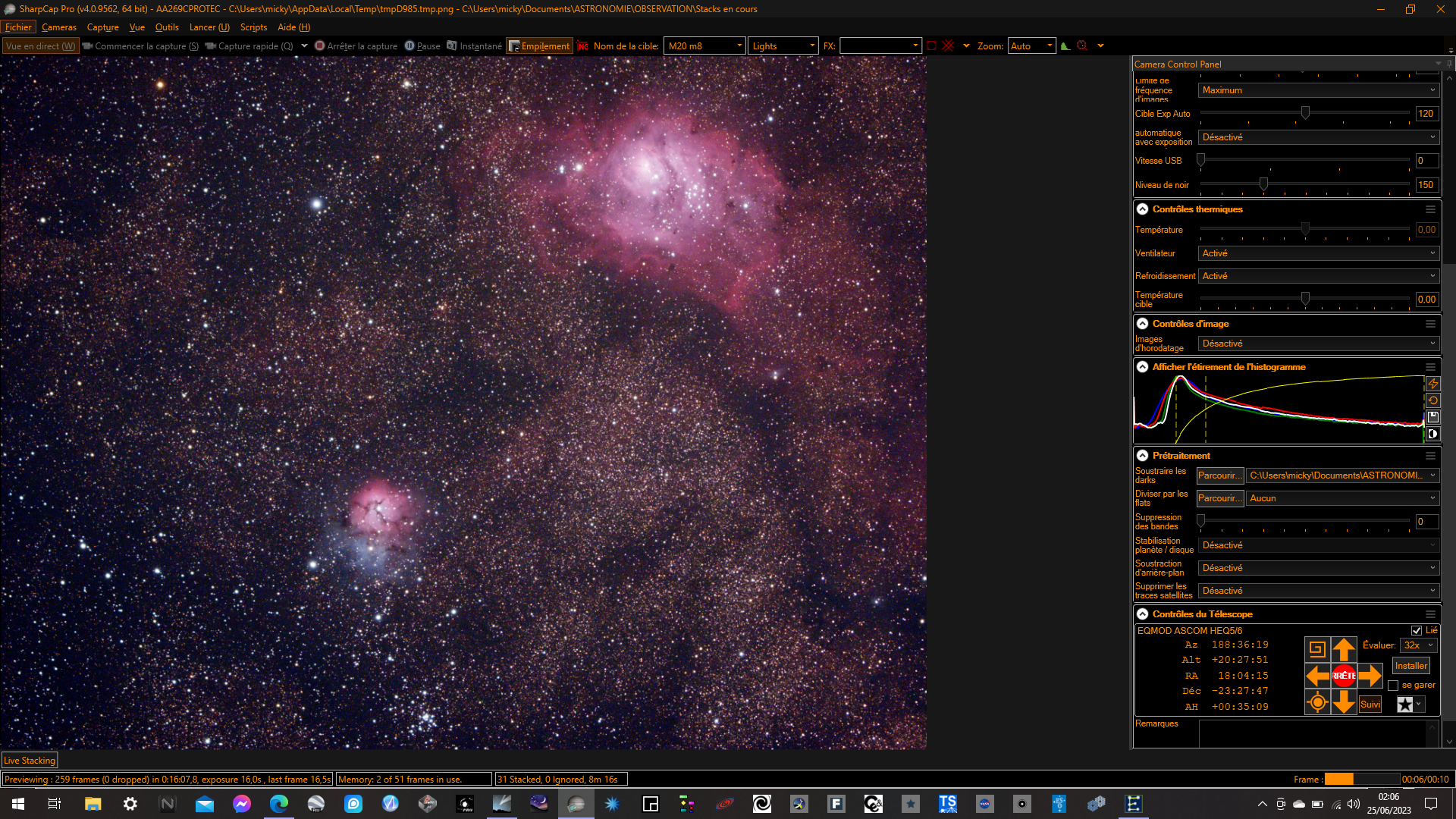The width and height of the screenshot is (1456, 819).
Task: Click the red square selection-area icon in toolbar
Action: tap(931, 46)
